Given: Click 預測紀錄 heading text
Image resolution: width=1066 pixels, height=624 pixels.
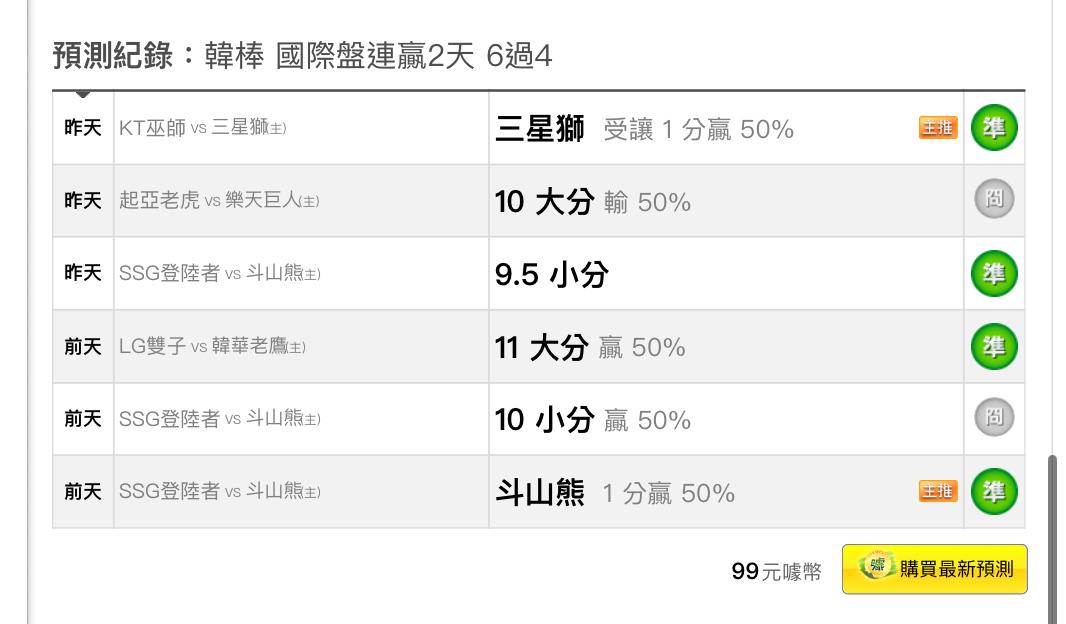Looking at the screenshot, I should [x=113, y=55].
